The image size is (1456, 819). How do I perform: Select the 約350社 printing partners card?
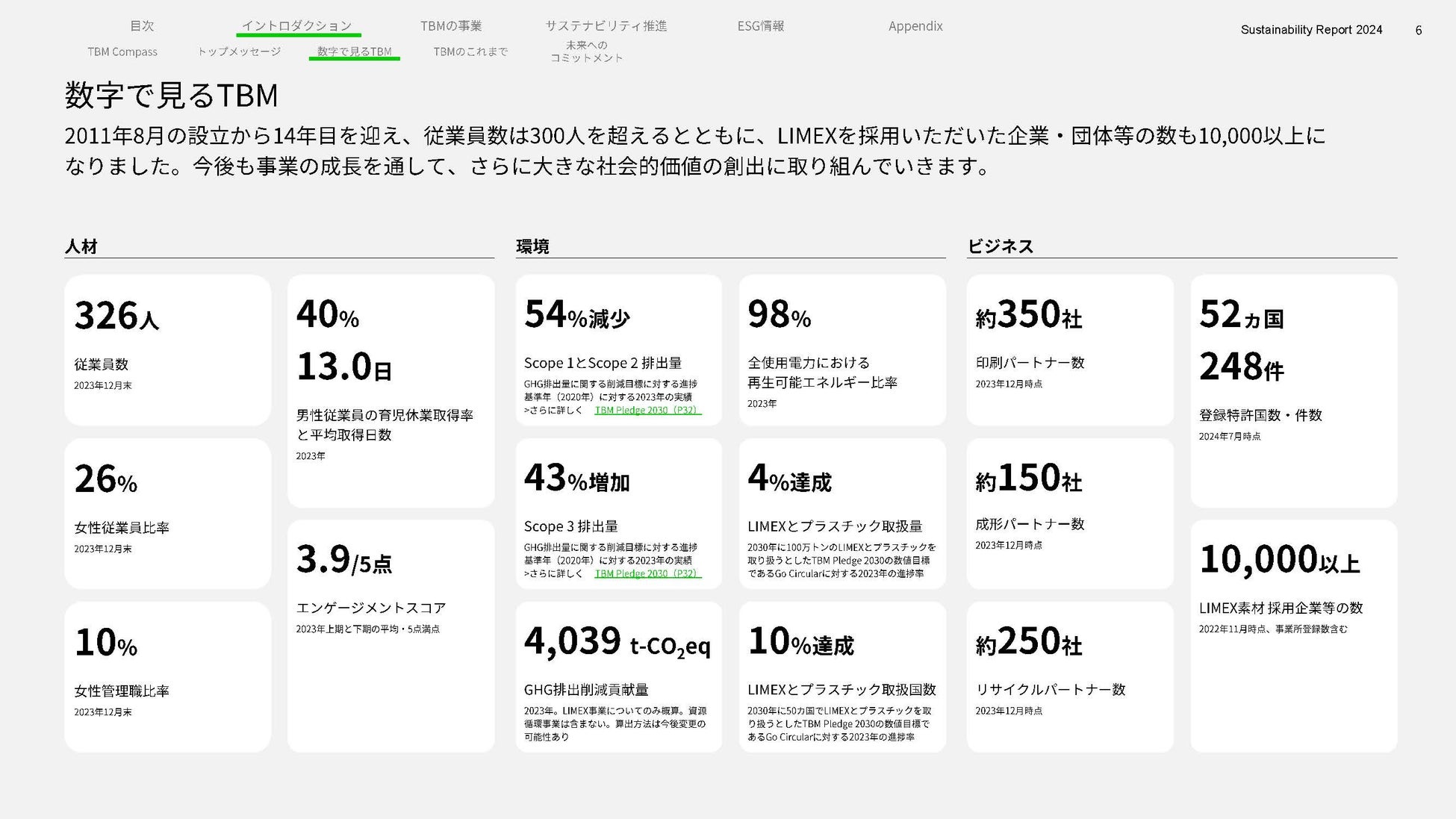click(x=1069, y=349)
